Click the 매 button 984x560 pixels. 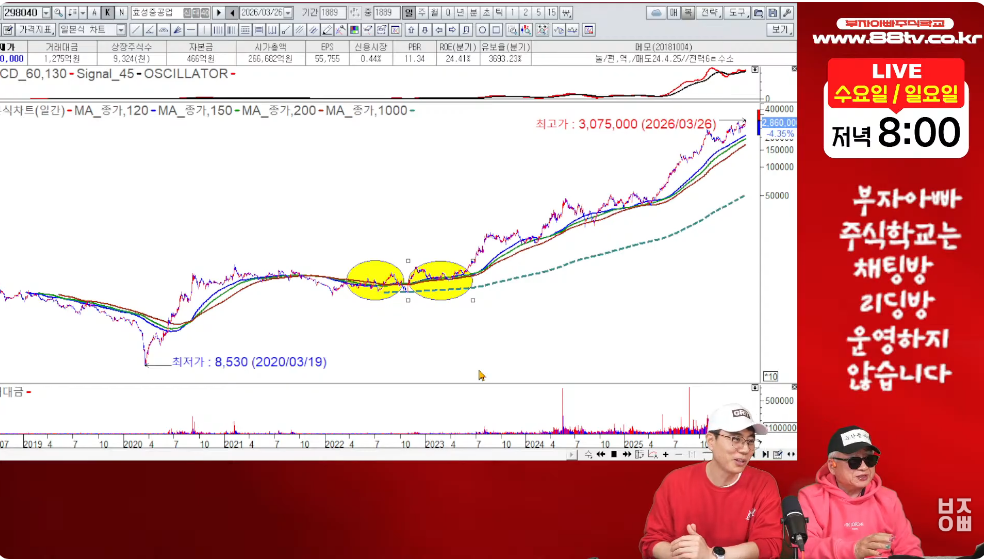click(x=673, y=13)
